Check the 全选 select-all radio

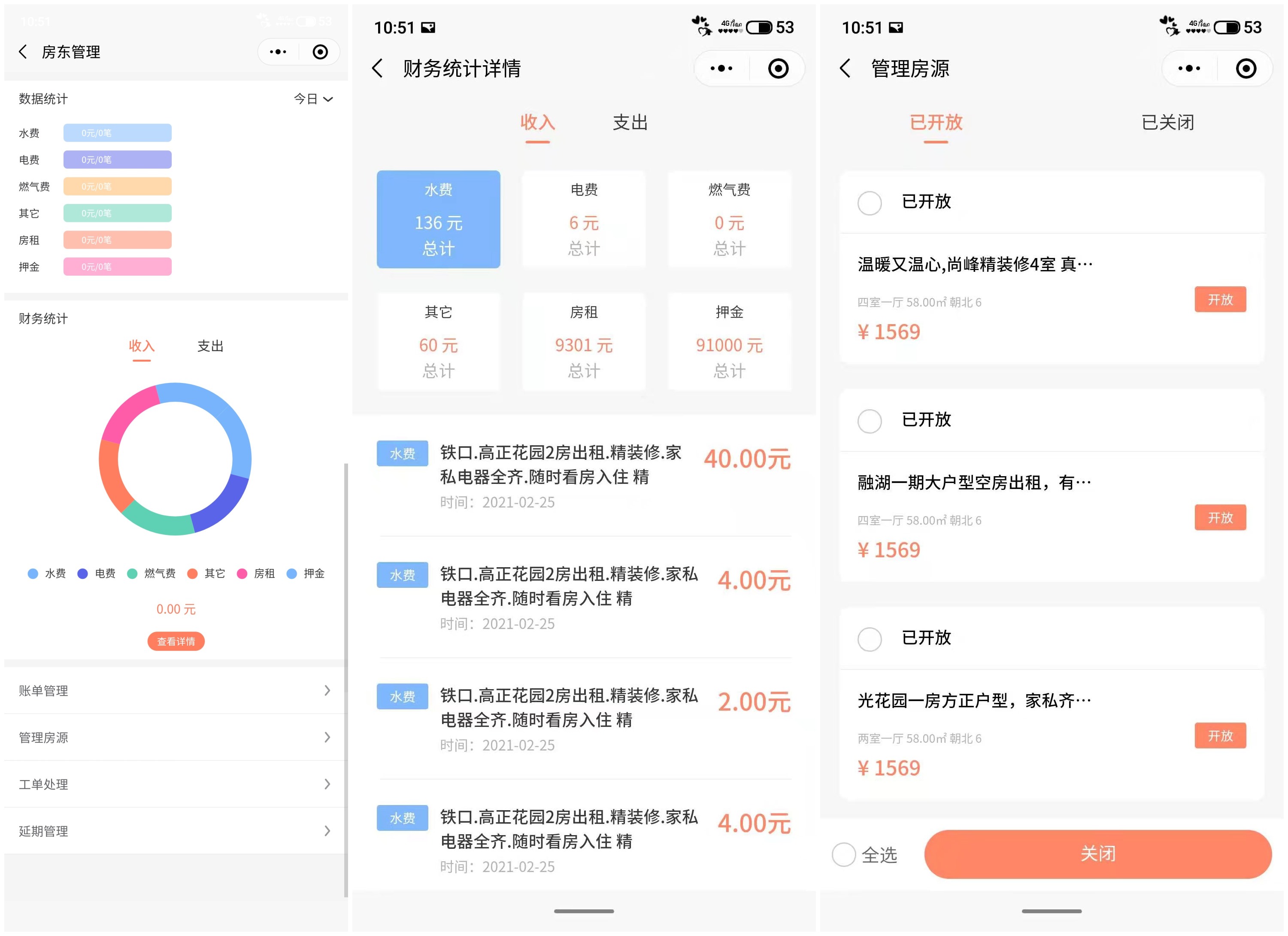pos(844,854)
